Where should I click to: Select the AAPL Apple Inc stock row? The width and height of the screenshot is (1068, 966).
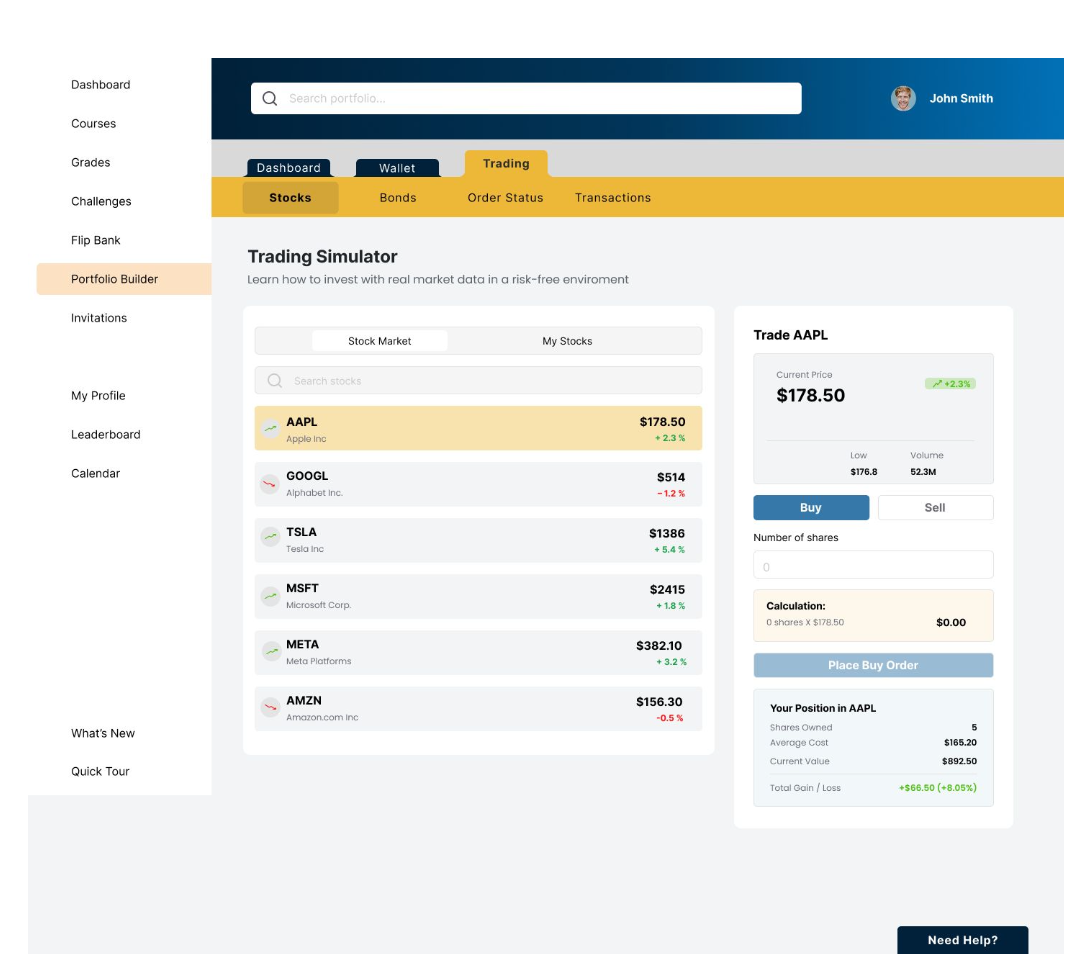click(478, 429)
